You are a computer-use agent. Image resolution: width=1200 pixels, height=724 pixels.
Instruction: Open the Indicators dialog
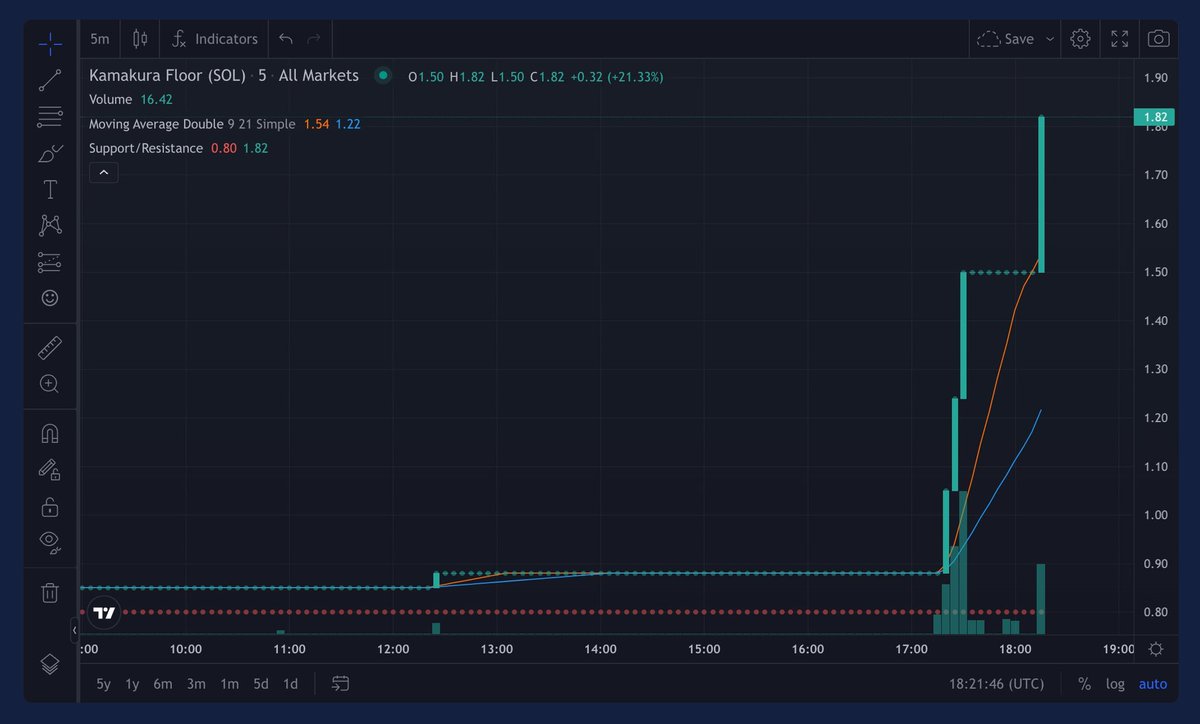point(214,39)
